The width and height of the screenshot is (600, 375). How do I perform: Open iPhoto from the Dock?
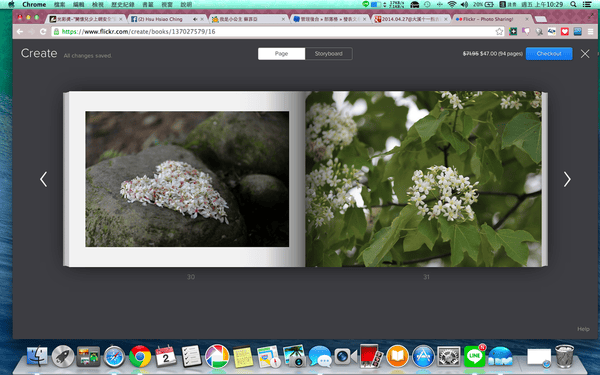pyautogui.click(x=294, y=357)
